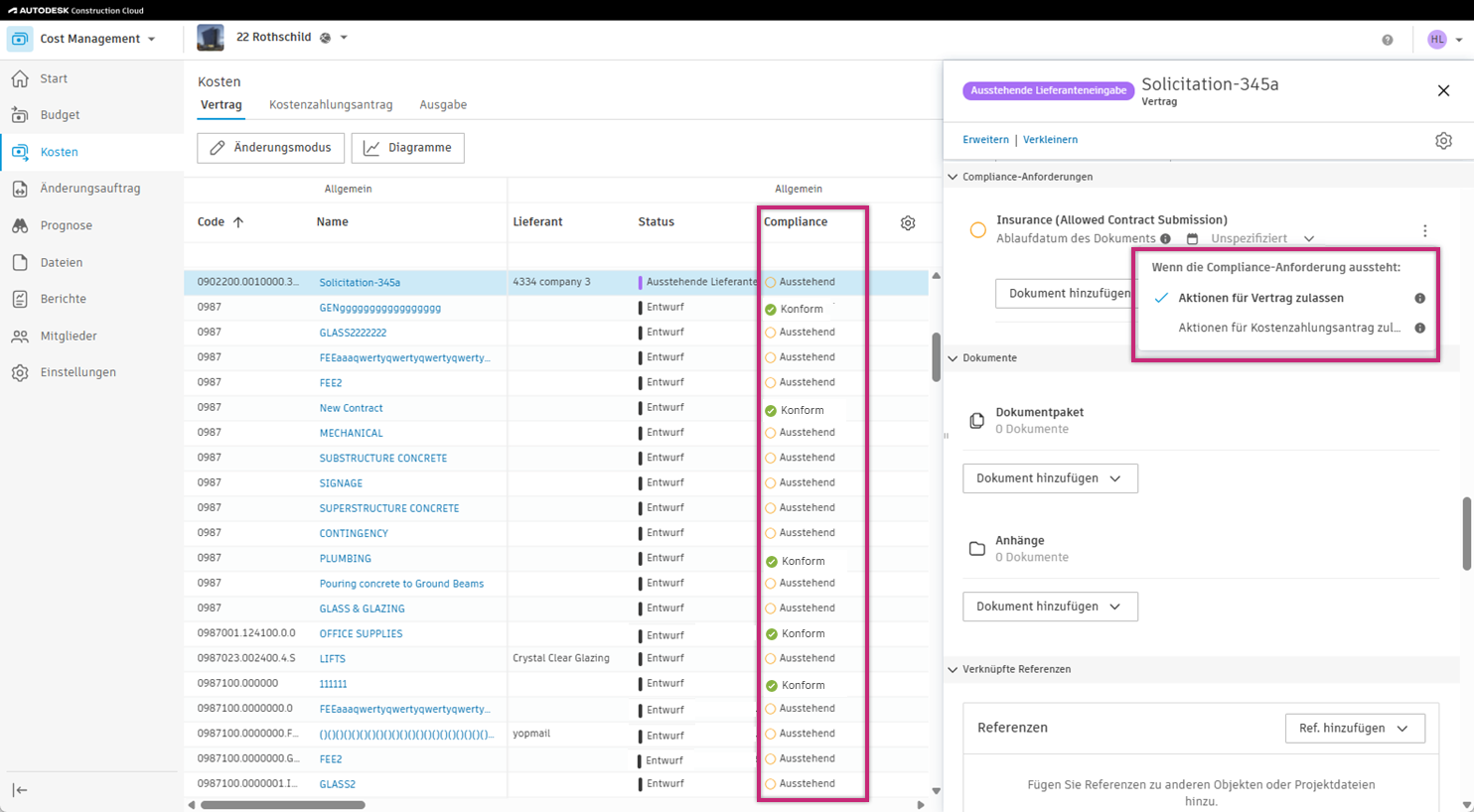Select Kosten in the sidebar

point(59,152)
